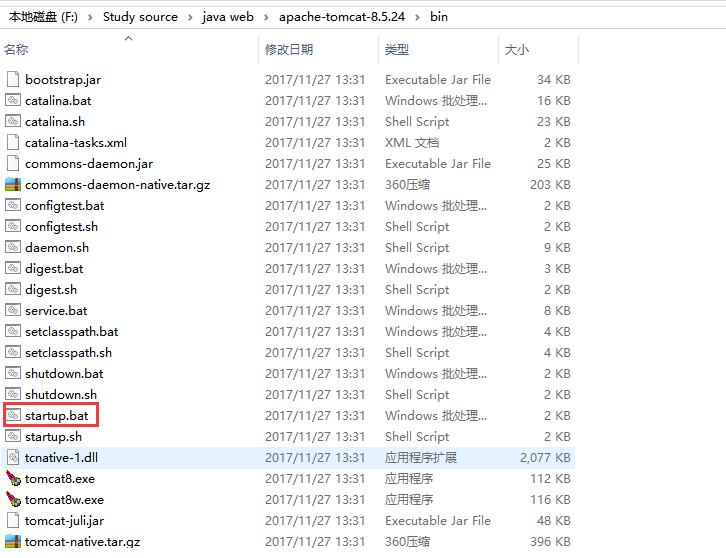Select the service.bat file name

[56, 310]
